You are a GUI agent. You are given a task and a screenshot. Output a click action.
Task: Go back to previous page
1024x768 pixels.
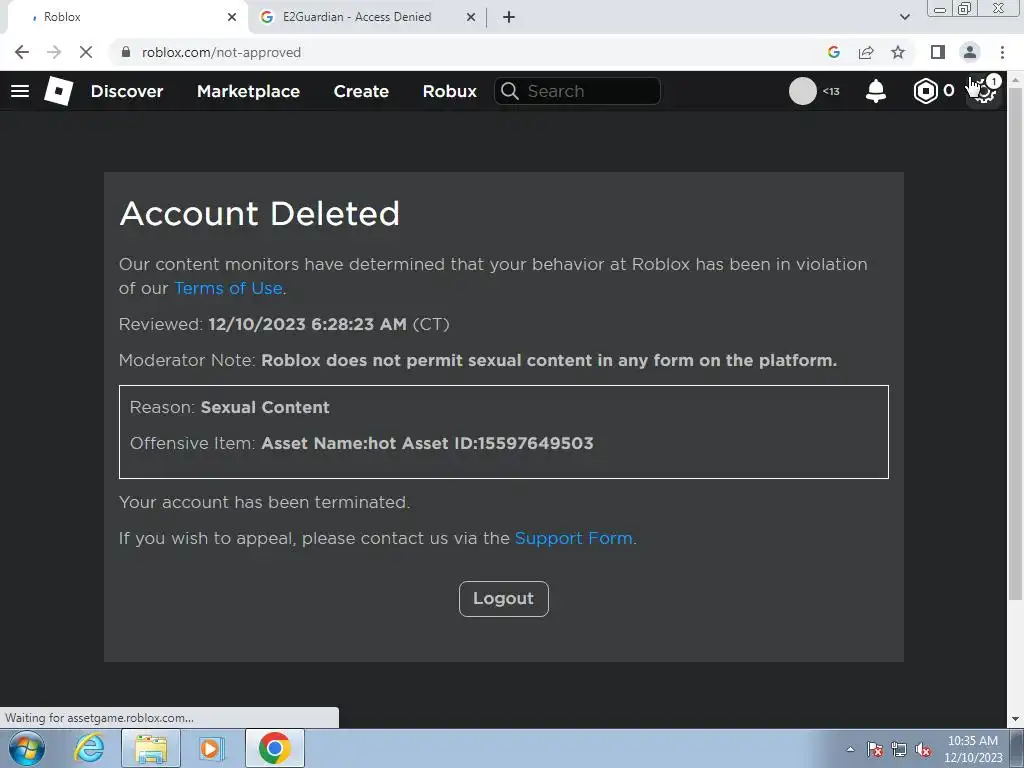[x=22, y=52]
